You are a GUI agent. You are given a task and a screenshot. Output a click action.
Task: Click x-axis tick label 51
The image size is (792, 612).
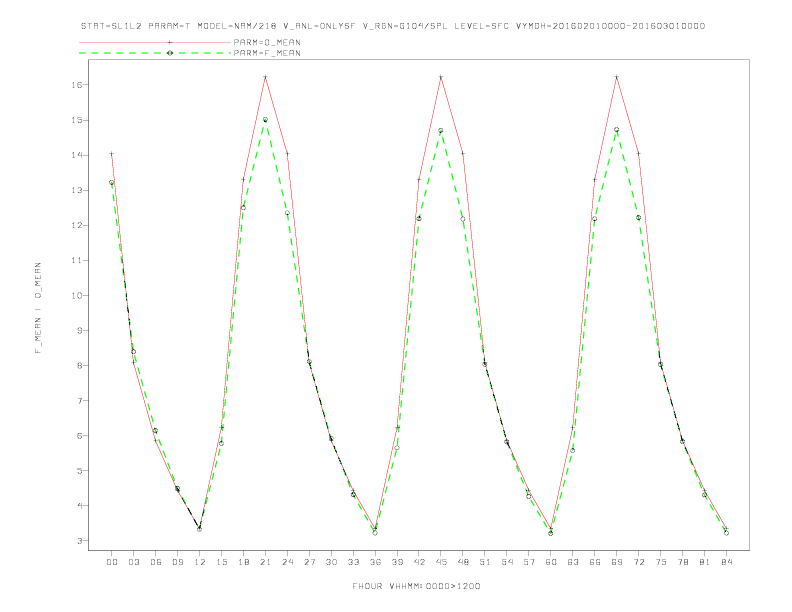pyautogui.click(x=485, y=562)
